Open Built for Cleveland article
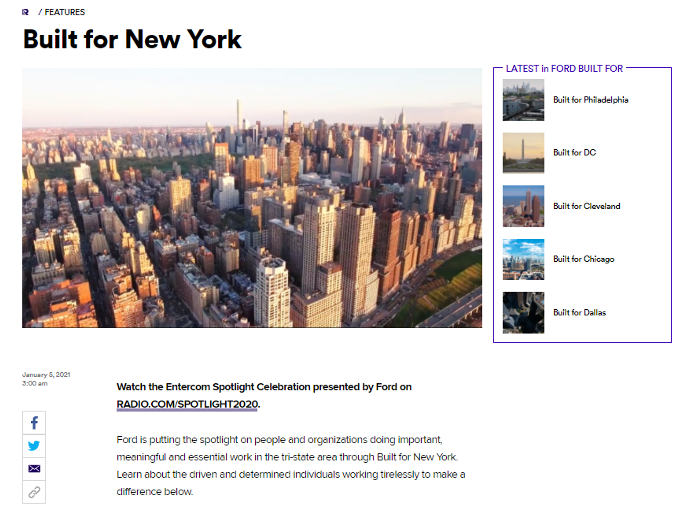 [586, 206]
